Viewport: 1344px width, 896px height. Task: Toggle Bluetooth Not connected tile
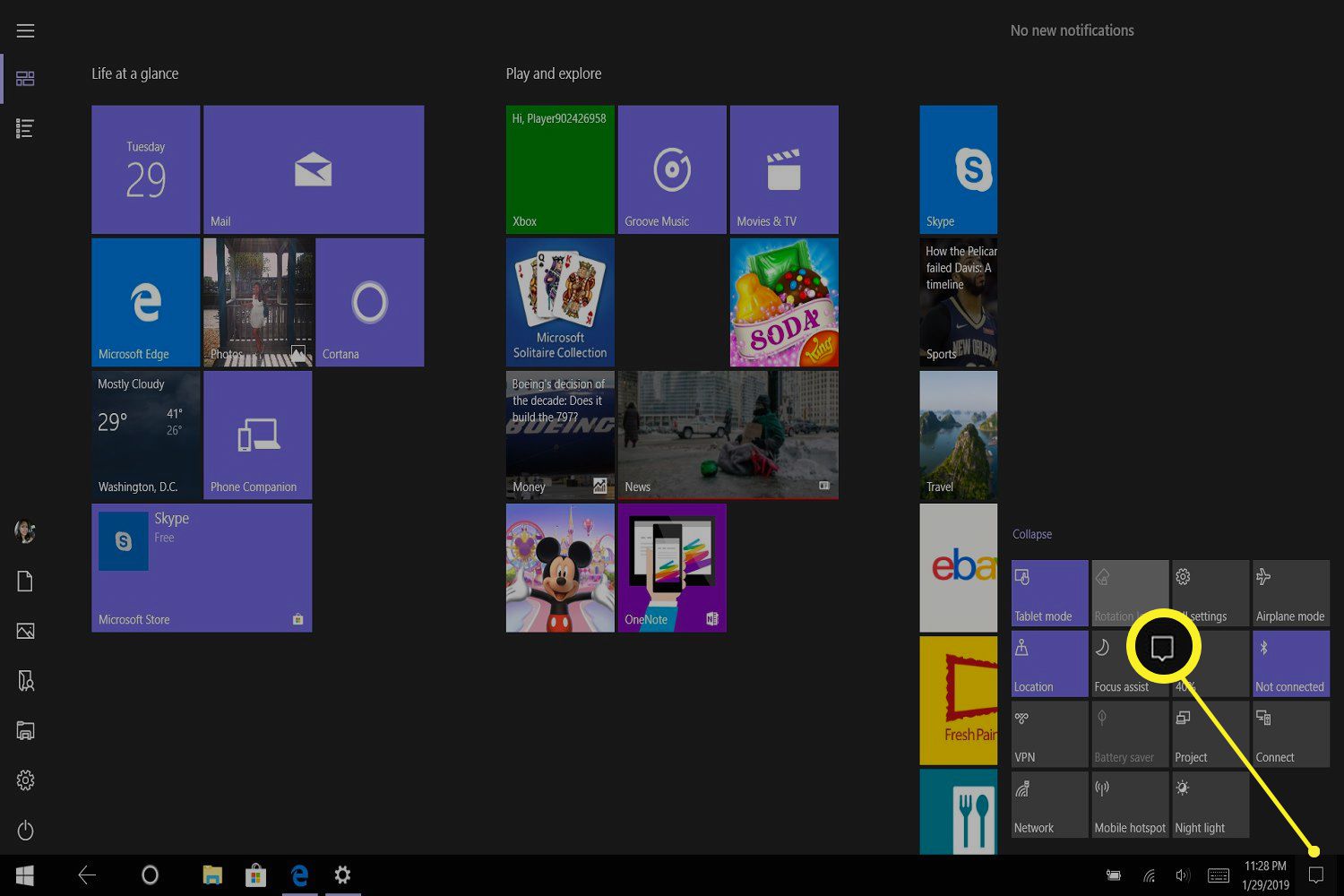[1291, 664]
